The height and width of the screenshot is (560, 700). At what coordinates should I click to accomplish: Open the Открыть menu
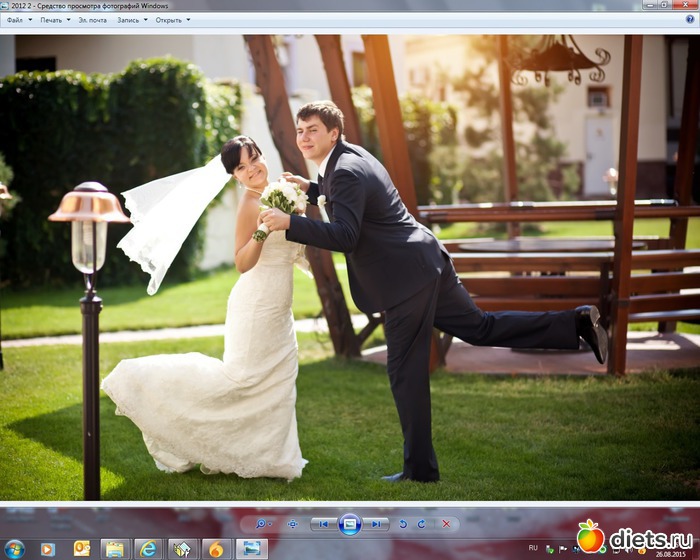pos(172,20)
